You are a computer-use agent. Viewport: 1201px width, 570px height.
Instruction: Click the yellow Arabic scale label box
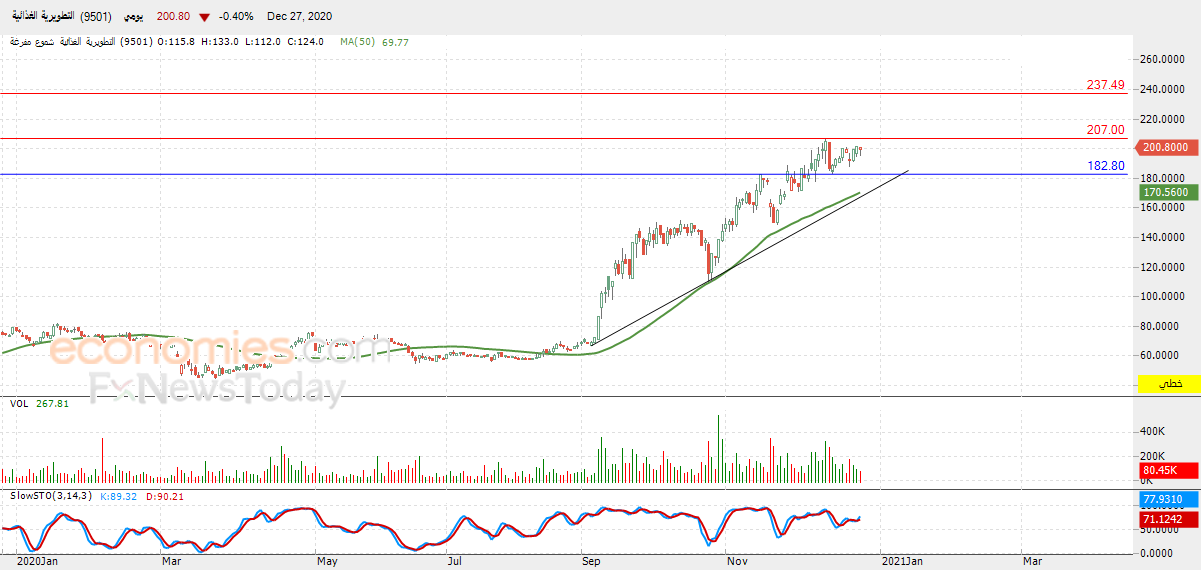tap(1168, 384)
